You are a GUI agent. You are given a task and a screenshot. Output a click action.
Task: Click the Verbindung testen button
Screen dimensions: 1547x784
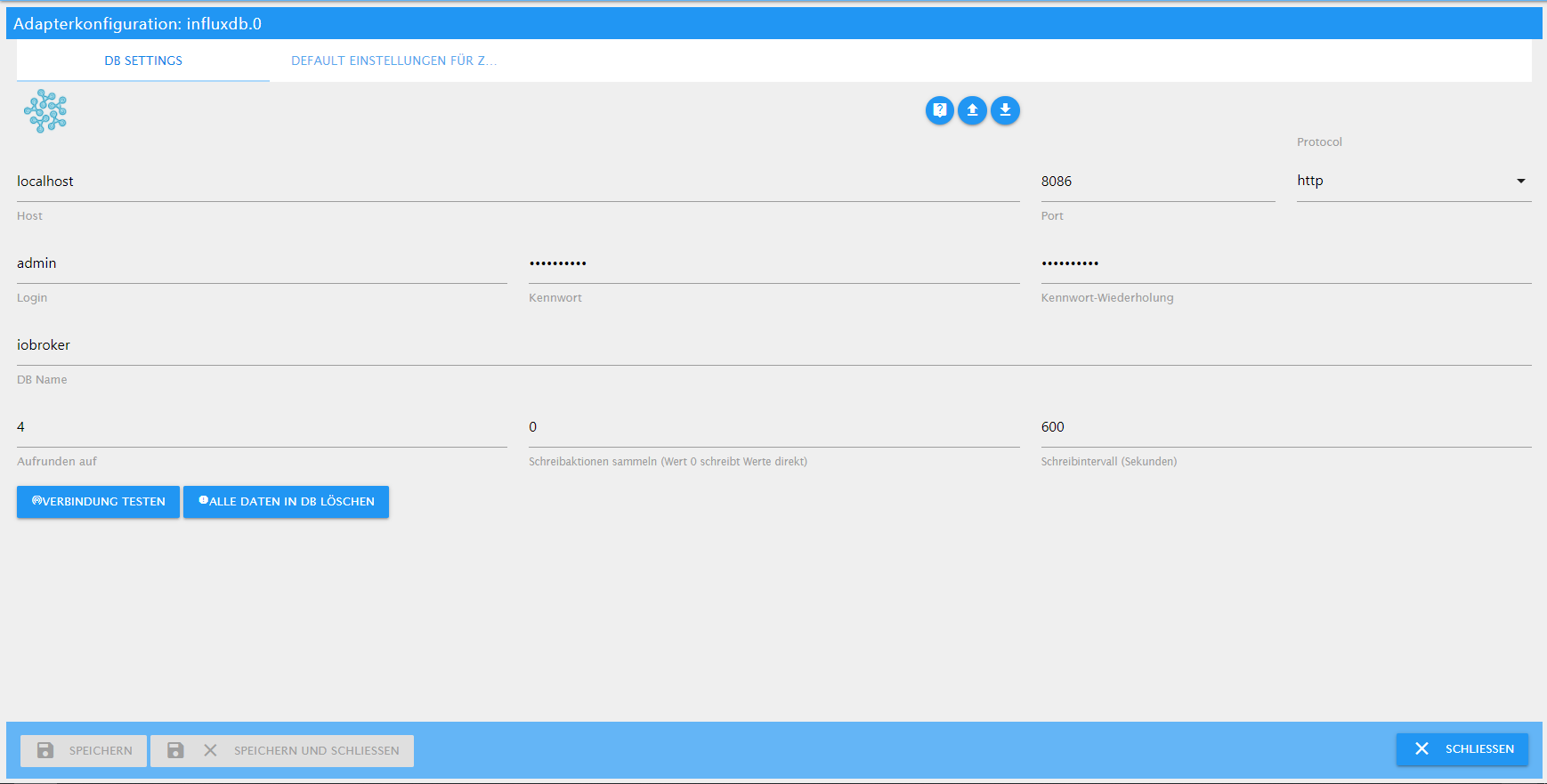coord(98,502)
